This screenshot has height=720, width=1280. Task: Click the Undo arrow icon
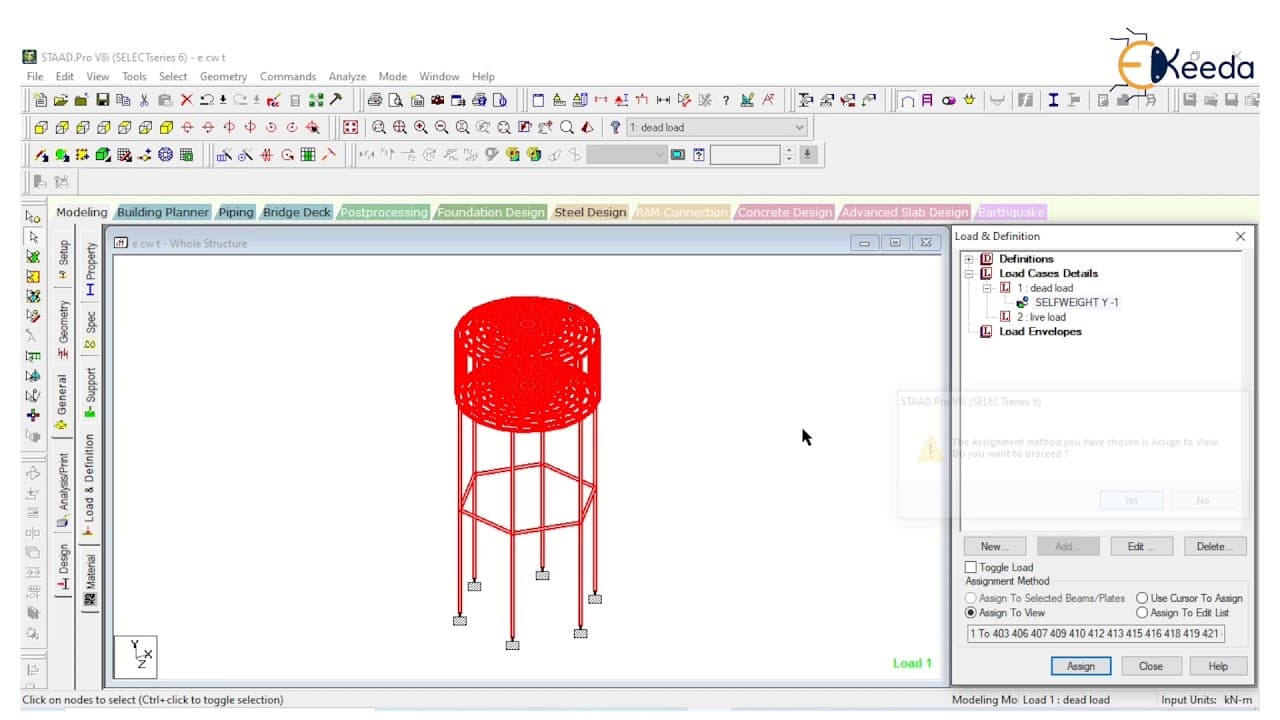tap(206, 100)
